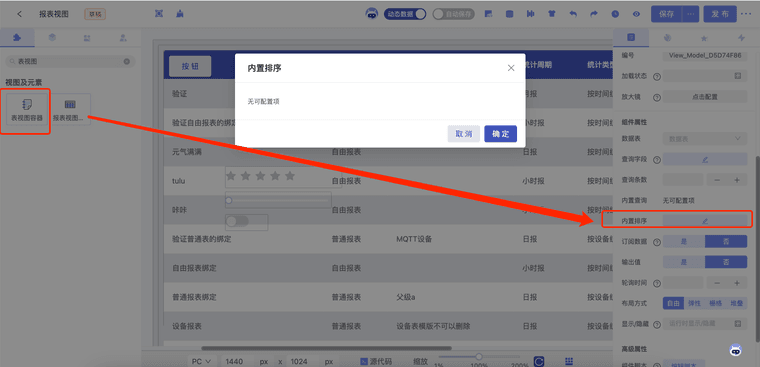Screen dimensions: 760x367
Task: Click the star rating in tulu row
Action: pyautogui.click(x=260, y=176)
